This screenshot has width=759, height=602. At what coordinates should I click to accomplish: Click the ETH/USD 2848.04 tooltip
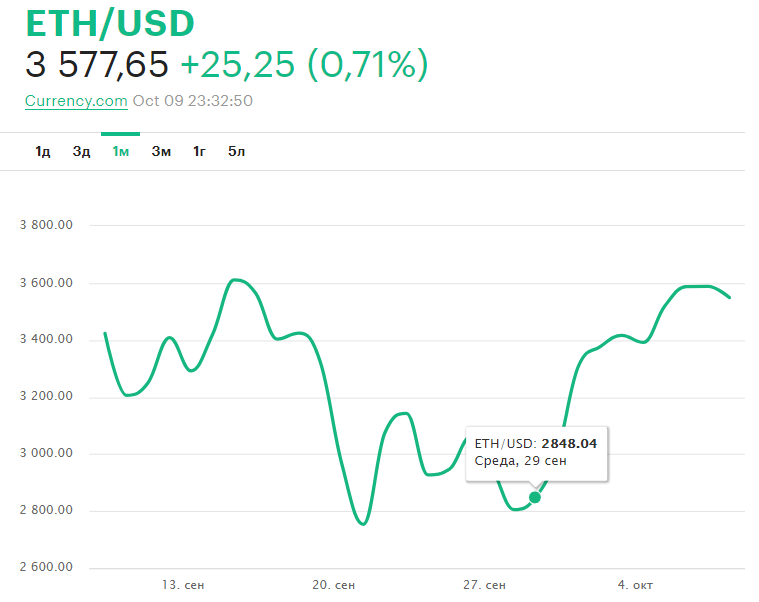pyautogui.click(x=537, y=452)
